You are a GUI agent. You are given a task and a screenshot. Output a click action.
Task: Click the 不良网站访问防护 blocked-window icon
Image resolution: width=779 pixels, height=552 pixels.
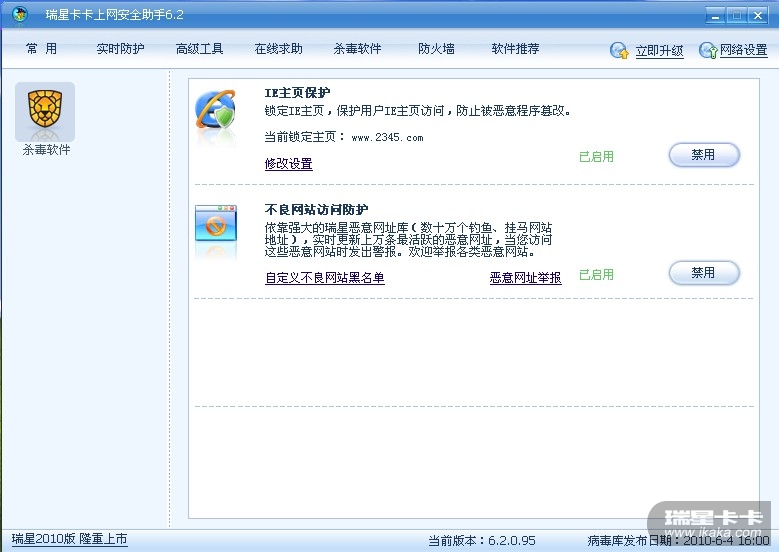(x=216, y=223)
